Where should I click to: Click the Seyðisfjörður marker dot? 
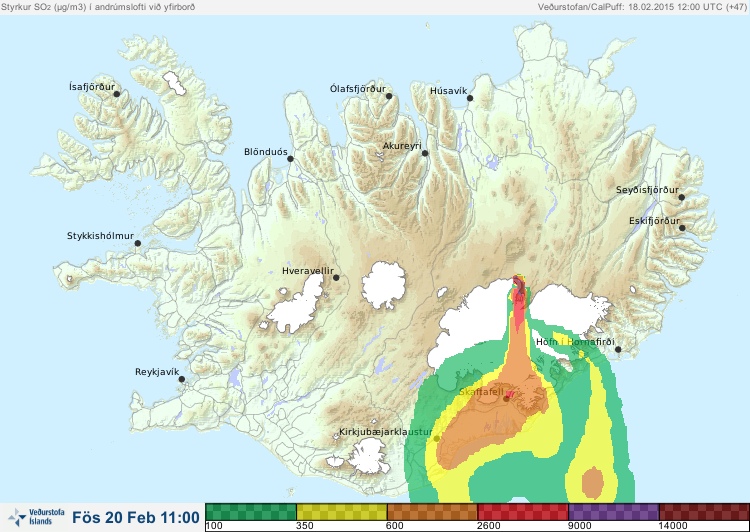682,197
